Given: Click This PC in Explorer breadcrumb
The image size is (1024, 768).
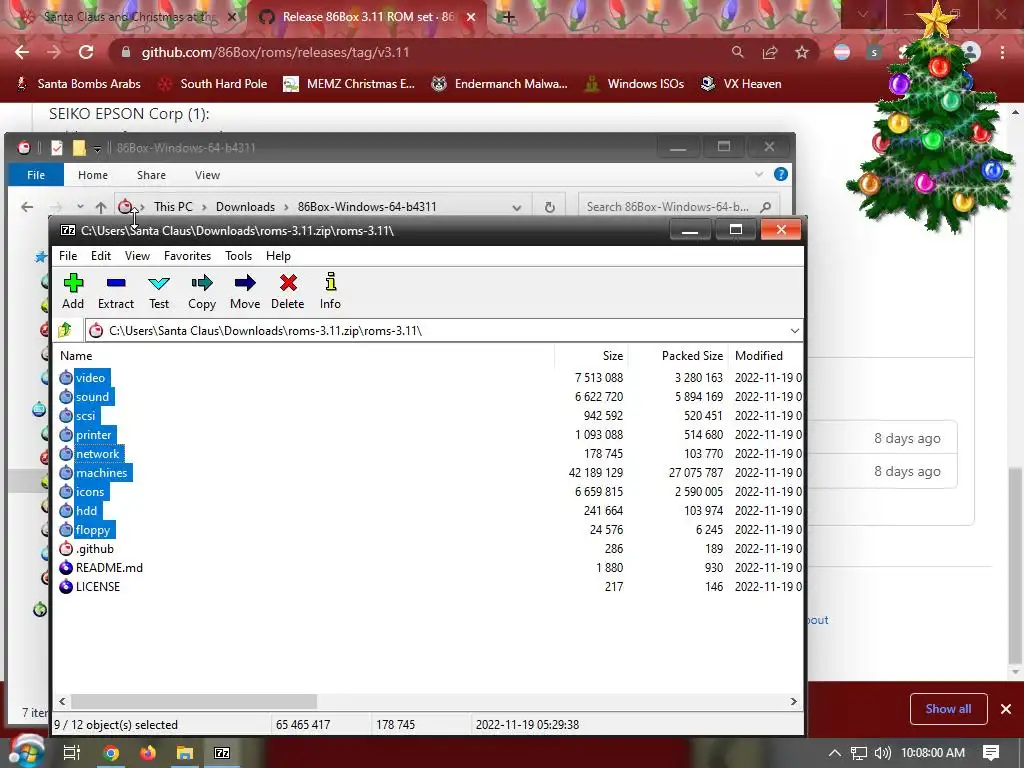Looking at the screenshot, I should coord(173,207).
